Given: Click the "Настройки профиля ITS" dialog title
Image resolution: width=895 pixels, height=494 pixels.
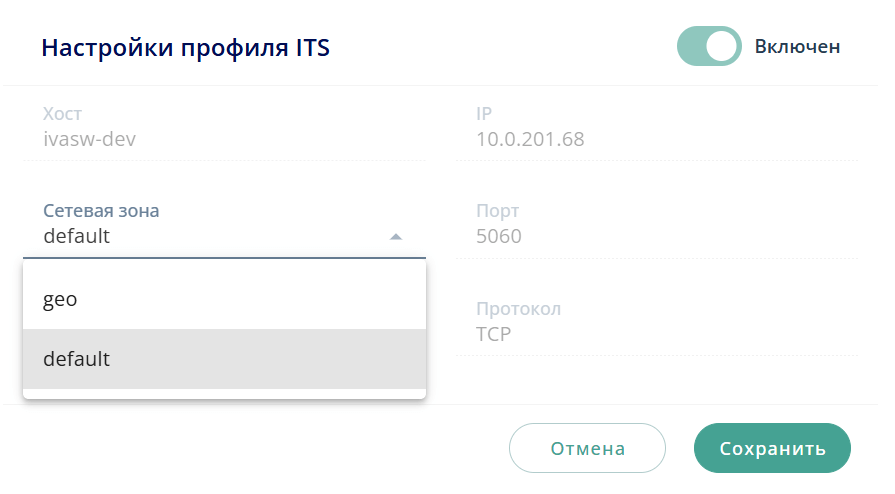Looking at the screenshot, I should click(x=185, y=47).
